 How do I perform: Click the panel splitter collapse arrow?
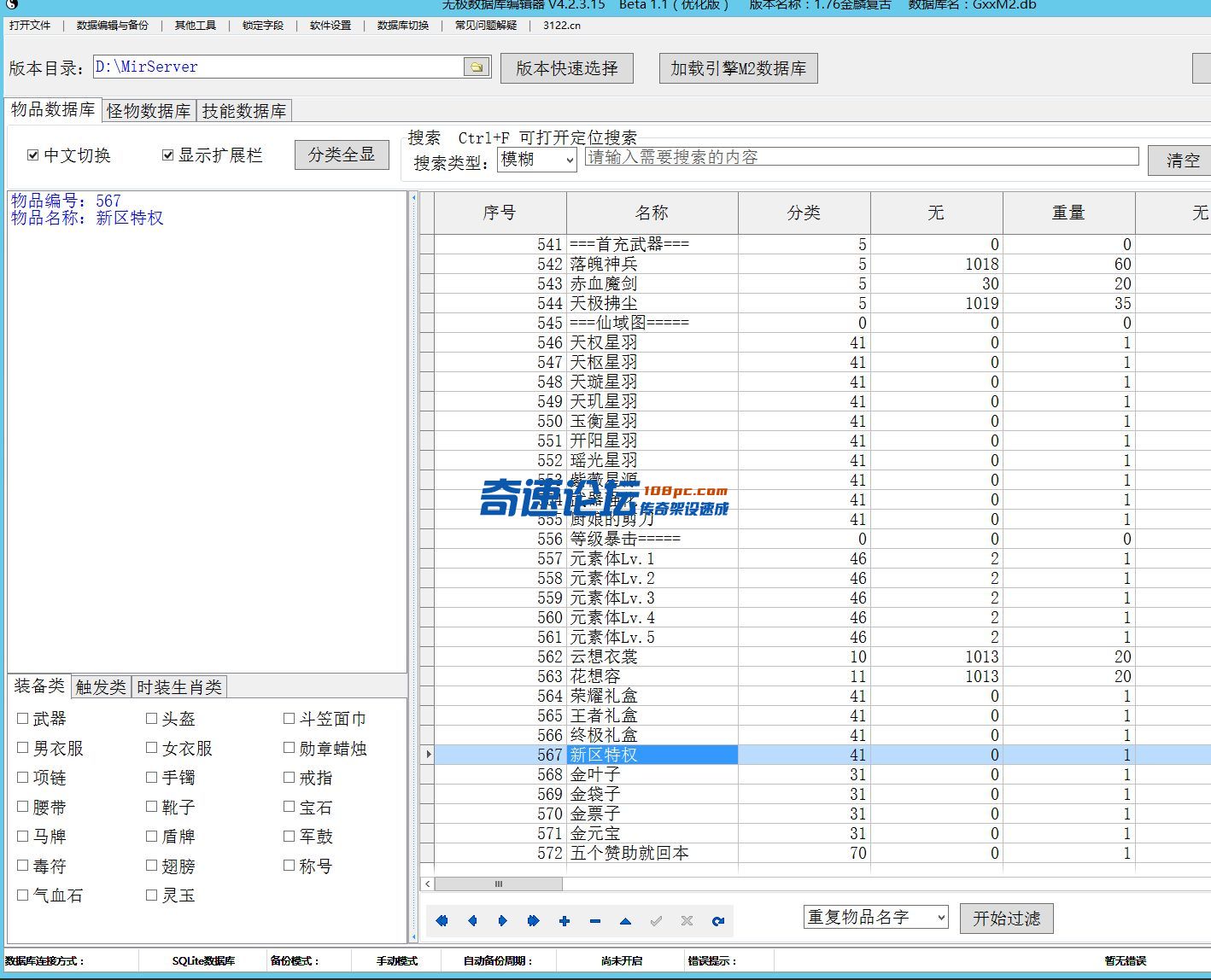pyautogui.click(x=414, y=198)
